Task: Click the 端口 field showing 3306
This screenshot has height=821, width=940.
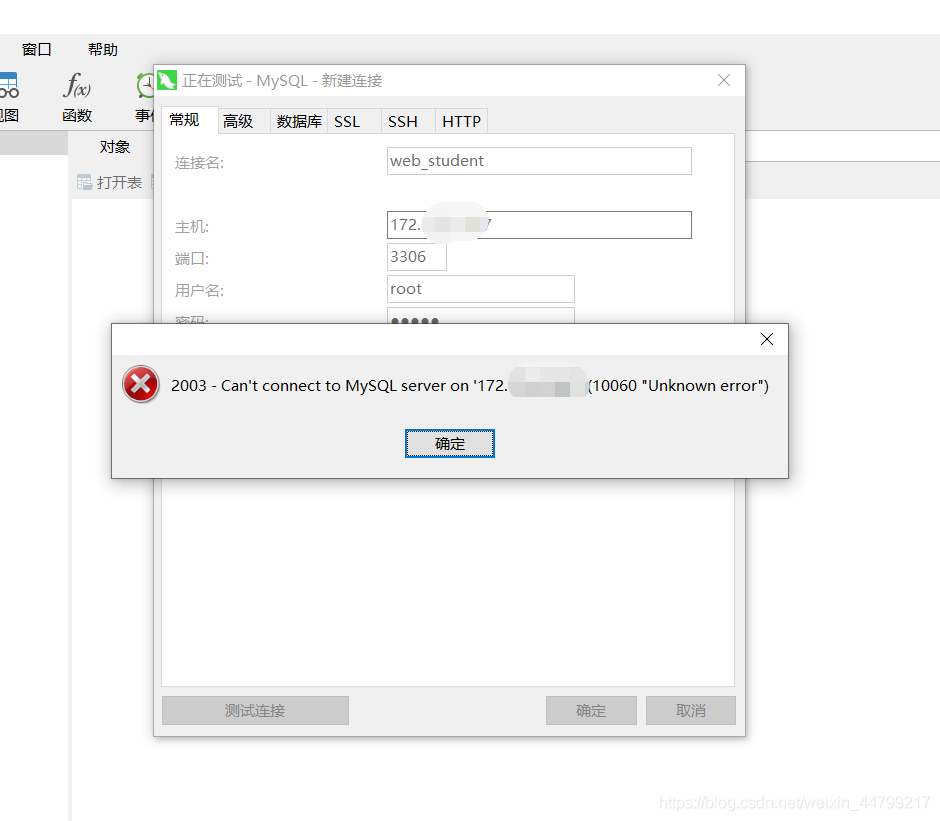Action: pos(417,257)
